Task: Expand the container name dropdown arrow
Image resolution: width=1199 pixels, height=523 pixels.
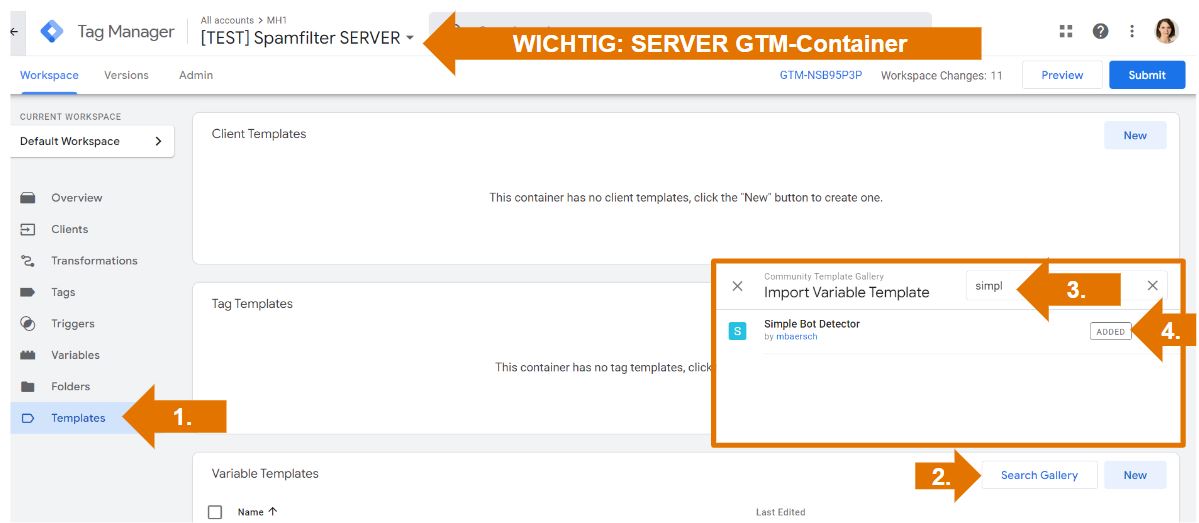Action: coord(411,37)
